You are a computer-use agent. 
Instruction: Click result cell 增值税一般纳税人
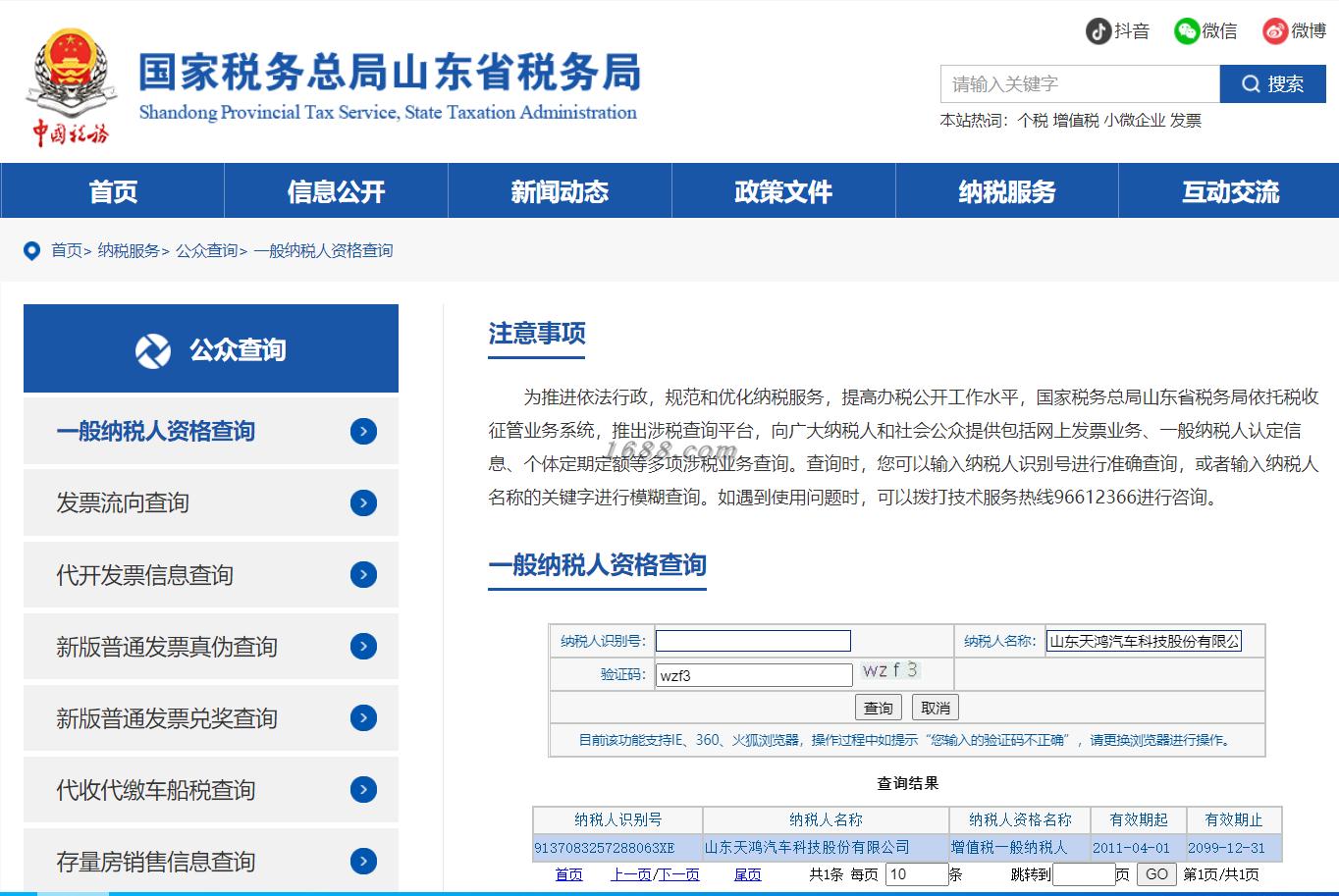[1020, 848]
